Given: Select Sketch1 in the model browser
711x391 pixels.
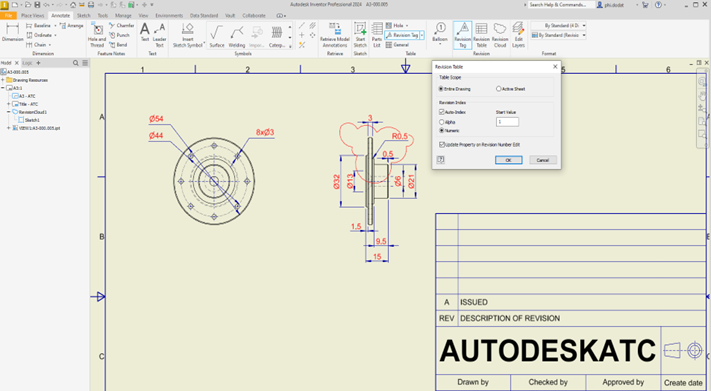Looking at the screenshot, I should pos(29,120).
